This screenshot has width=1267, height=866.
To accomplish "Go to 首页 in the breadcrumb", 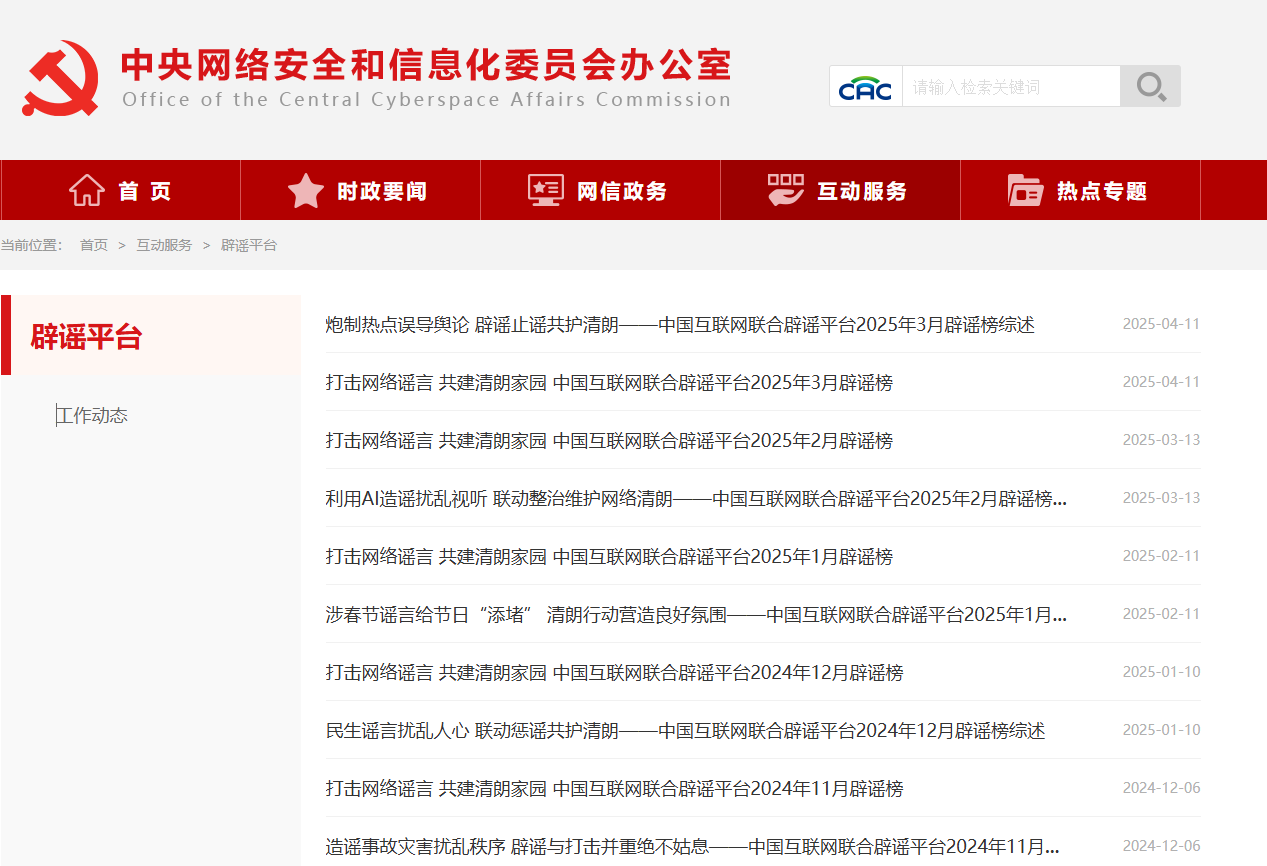I will (94, 245).
